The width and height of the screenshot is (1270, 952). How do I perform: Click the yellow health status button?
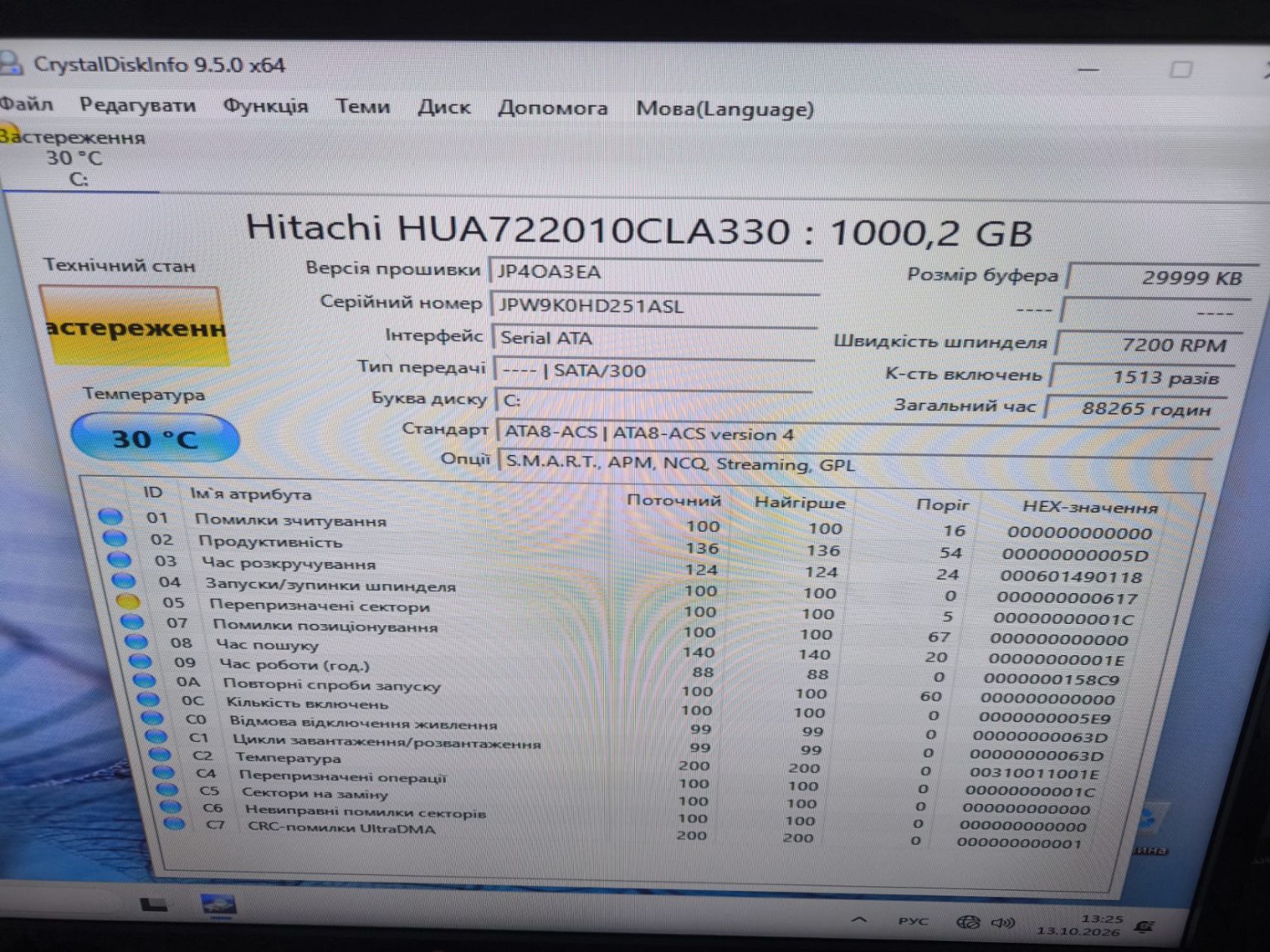click(x=134, y=326)
